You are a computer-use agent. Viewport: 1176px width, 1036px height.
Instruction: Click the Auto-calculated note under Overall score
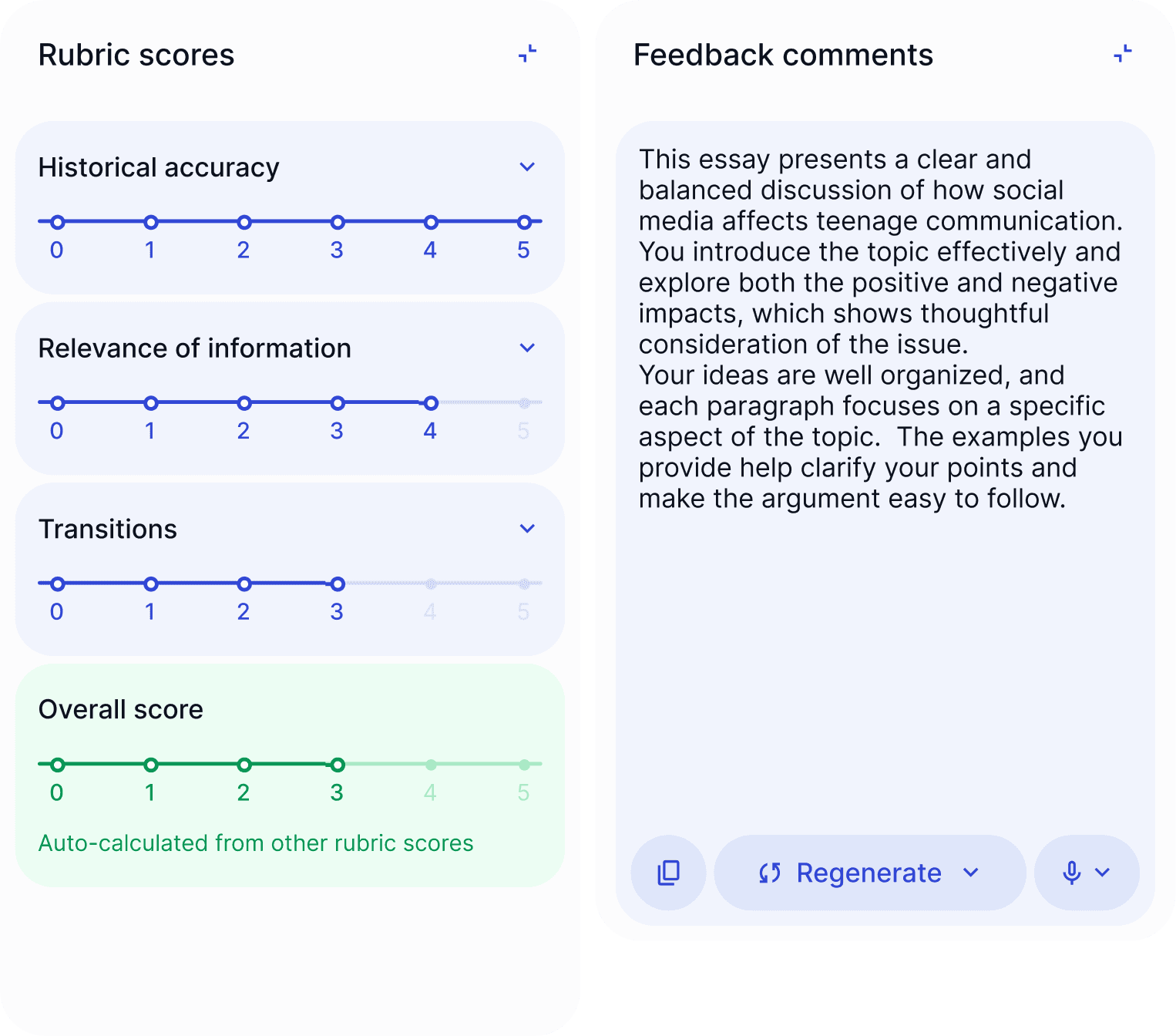(x=255, y=843)
